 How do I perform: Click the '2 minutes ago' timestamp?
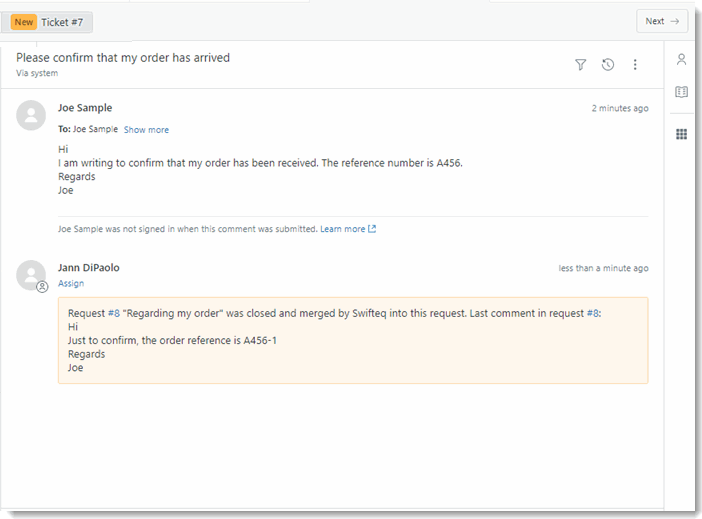pyautogui.click(x=620, y=108)
